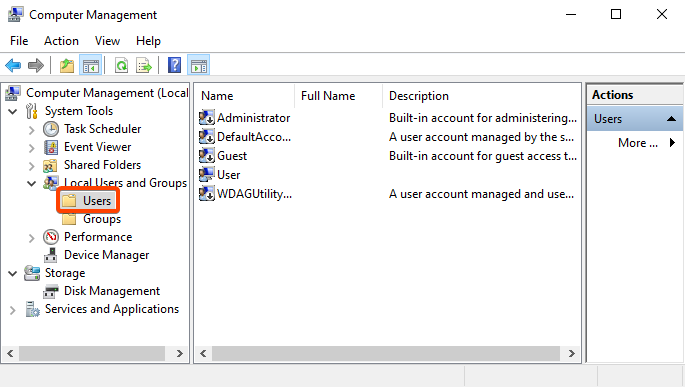Expand Services and Applications node
Viewport: 685px width, 387px height.
(x=13, y=310)
